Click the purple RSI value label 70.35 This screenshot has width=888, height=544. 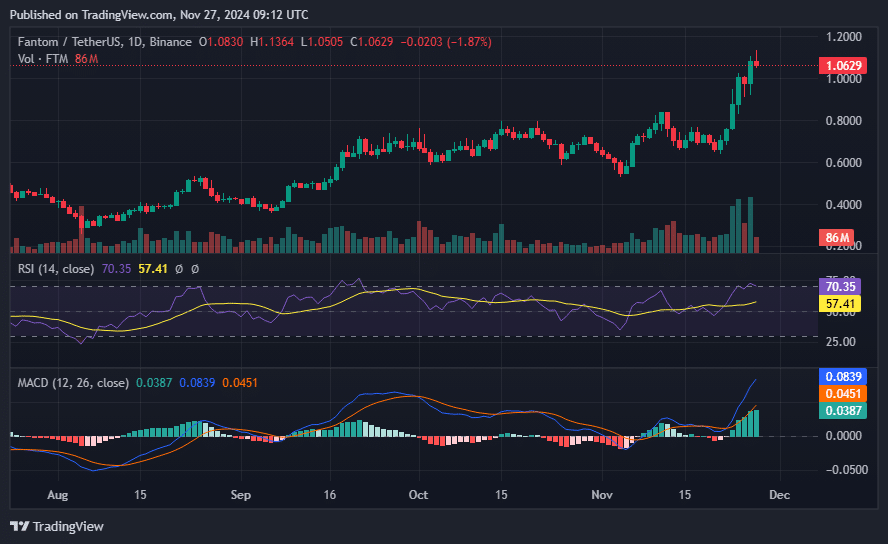[x=840, y=286]
